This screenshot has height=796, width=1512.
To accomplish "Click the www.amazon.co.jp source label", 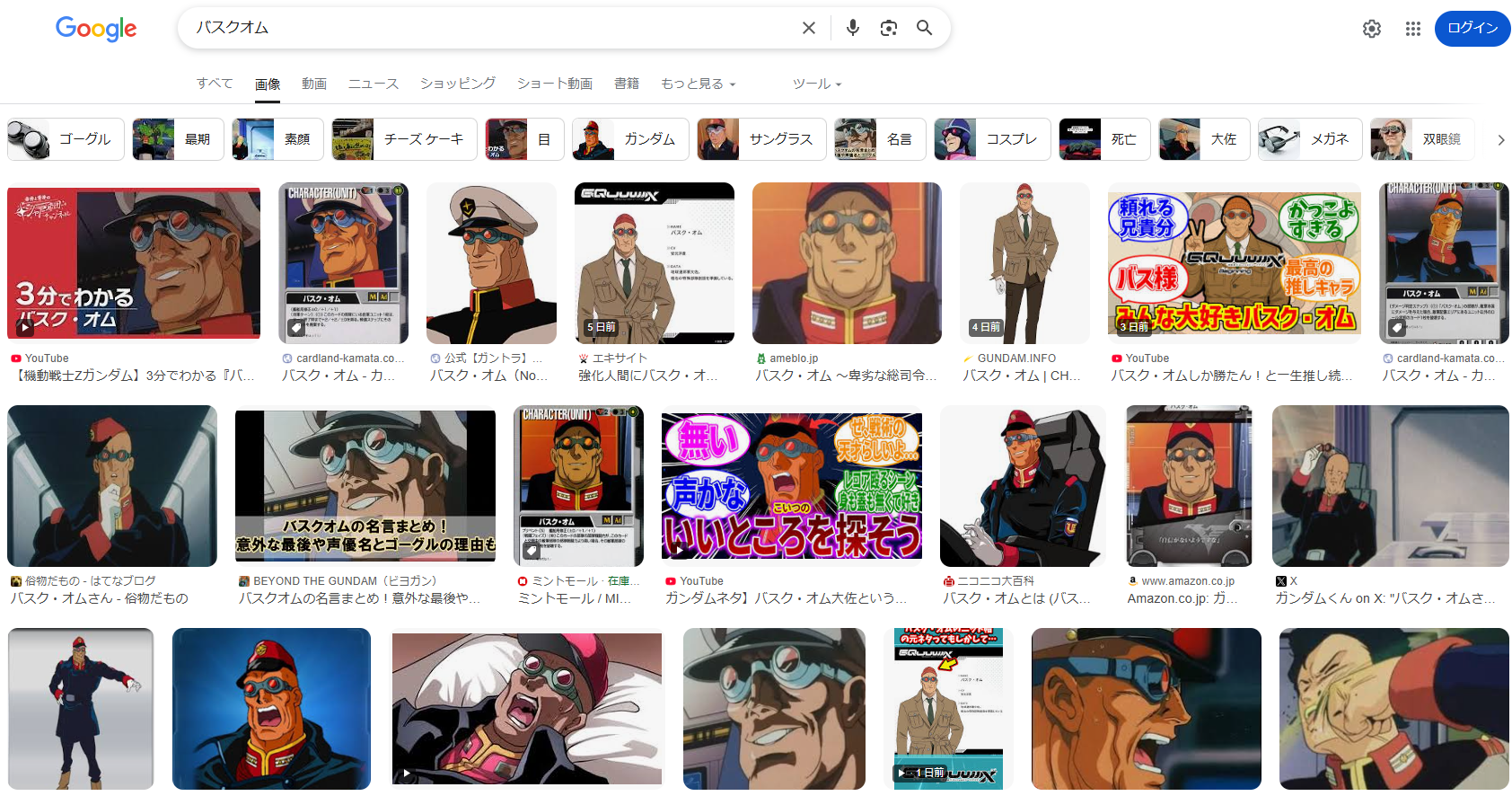I will pos(1188,581).
